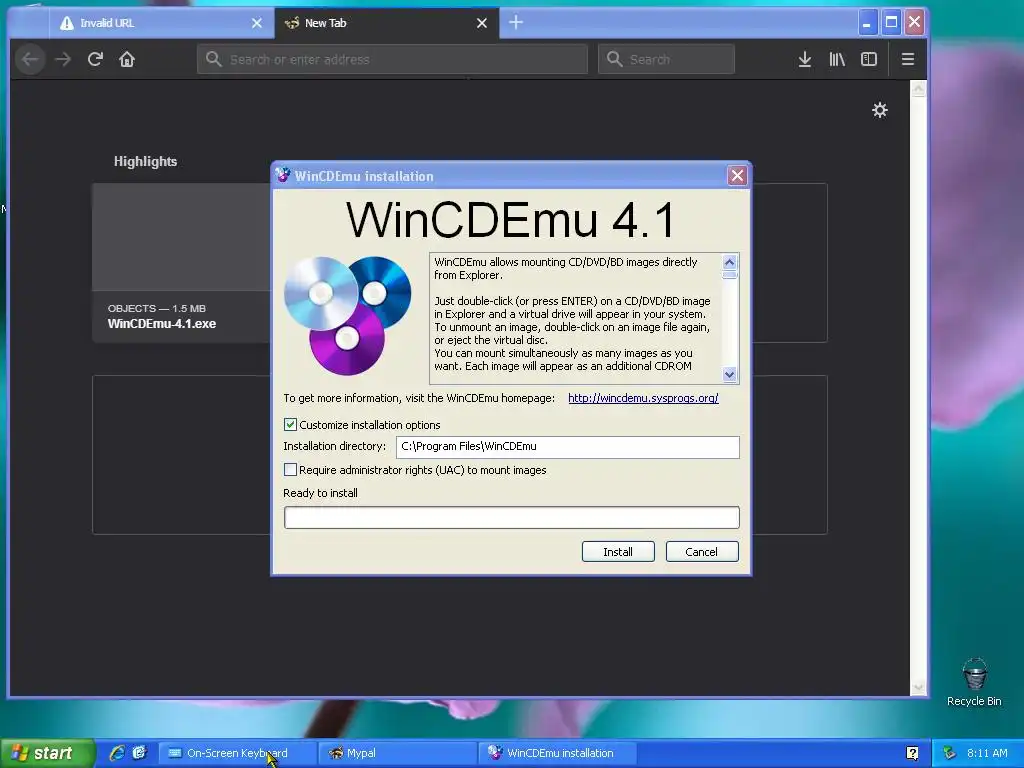The image size is (1024, 768).
Task: Launch Internet Explorer from quick launch
Action: (x=117, y=753)
